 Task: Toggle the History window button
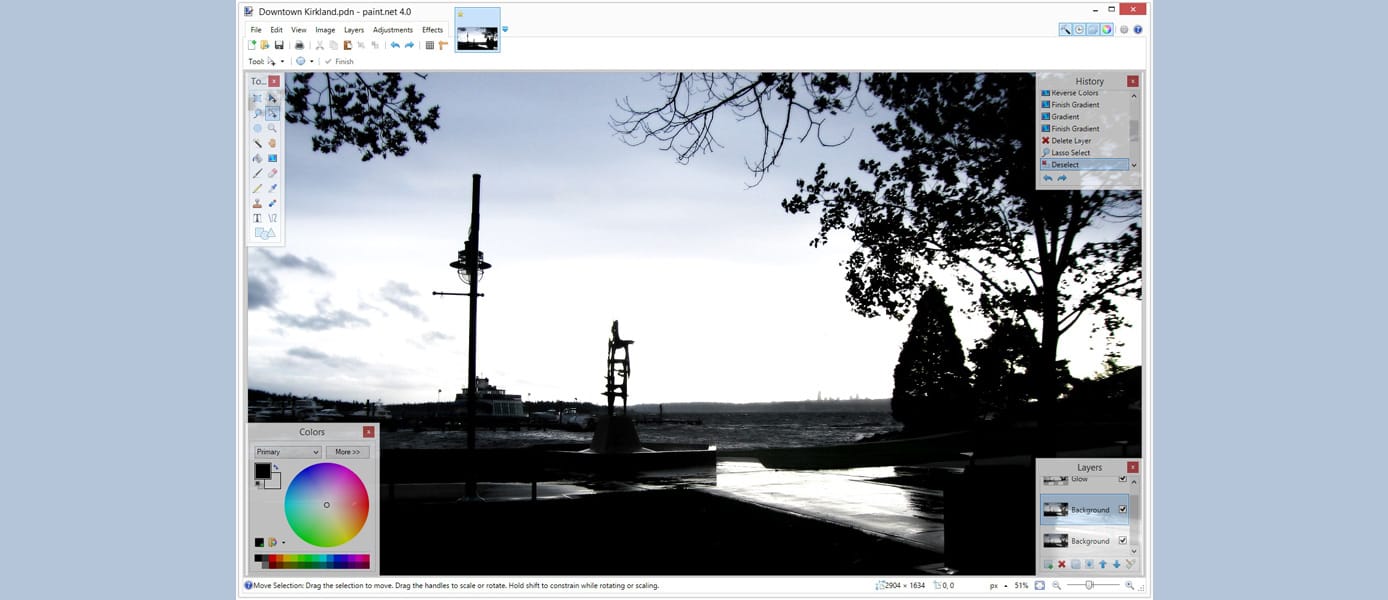[1079, 30]
